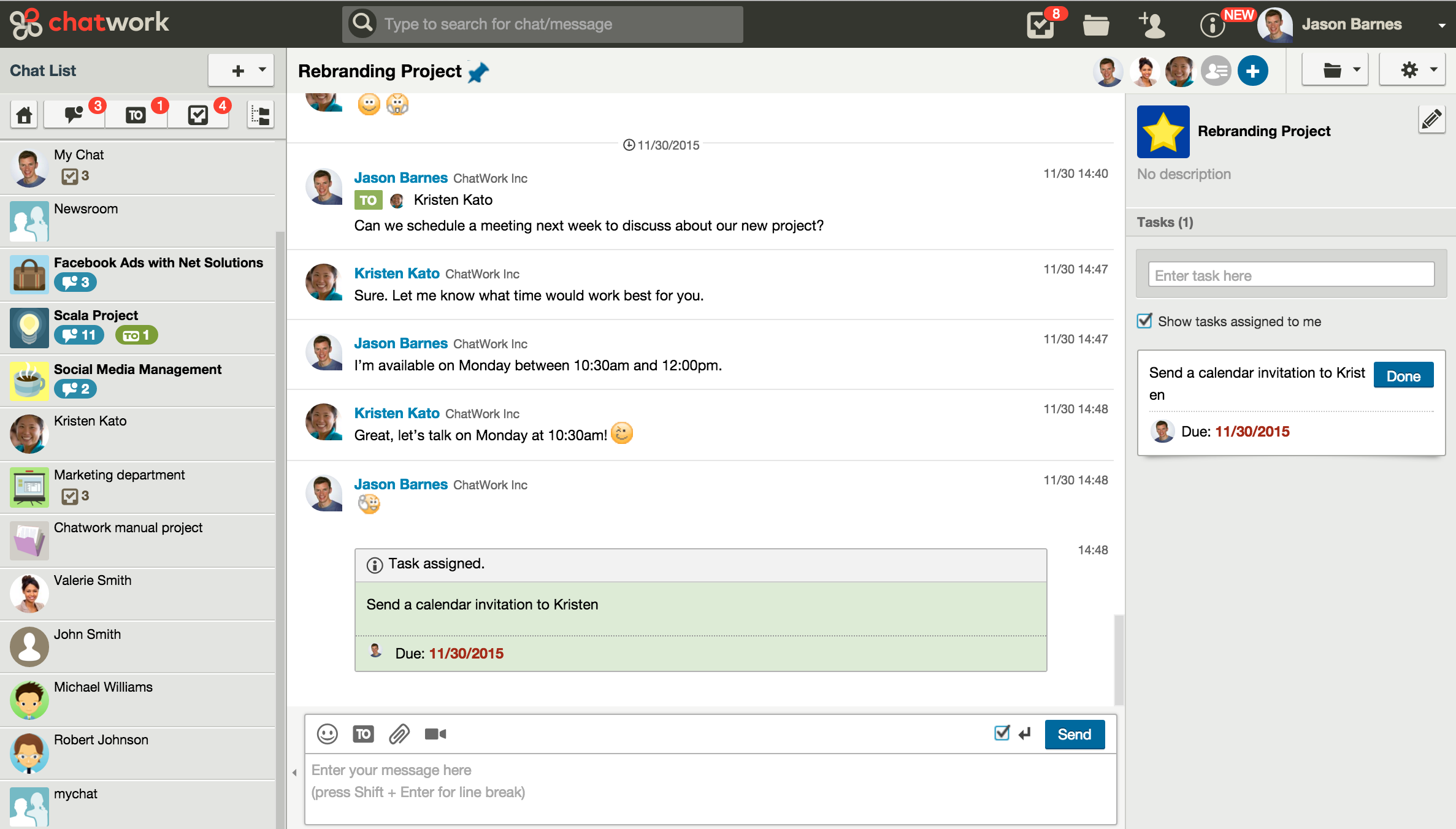1456x829 pixels.
Task: Click the Send button
Action: [x=1075, y=734]
